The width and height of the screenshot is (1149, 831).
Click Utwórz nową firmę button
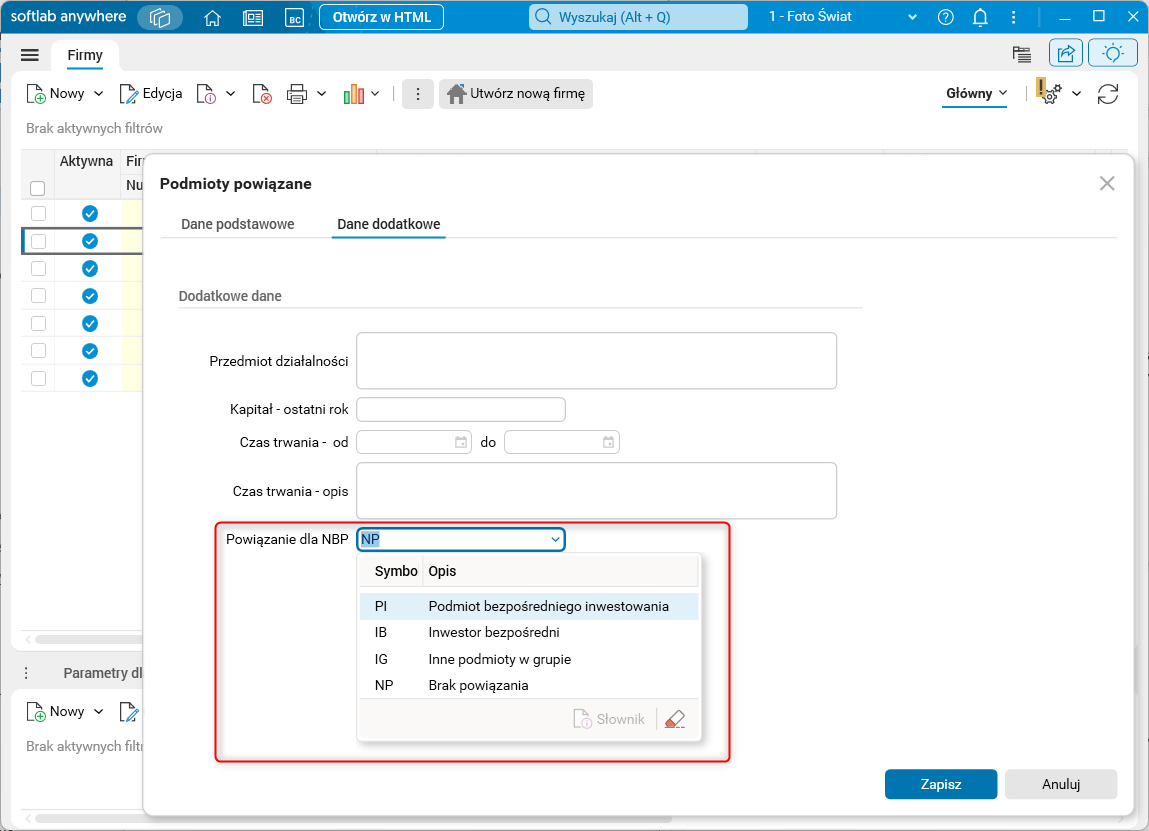(516, 94)
